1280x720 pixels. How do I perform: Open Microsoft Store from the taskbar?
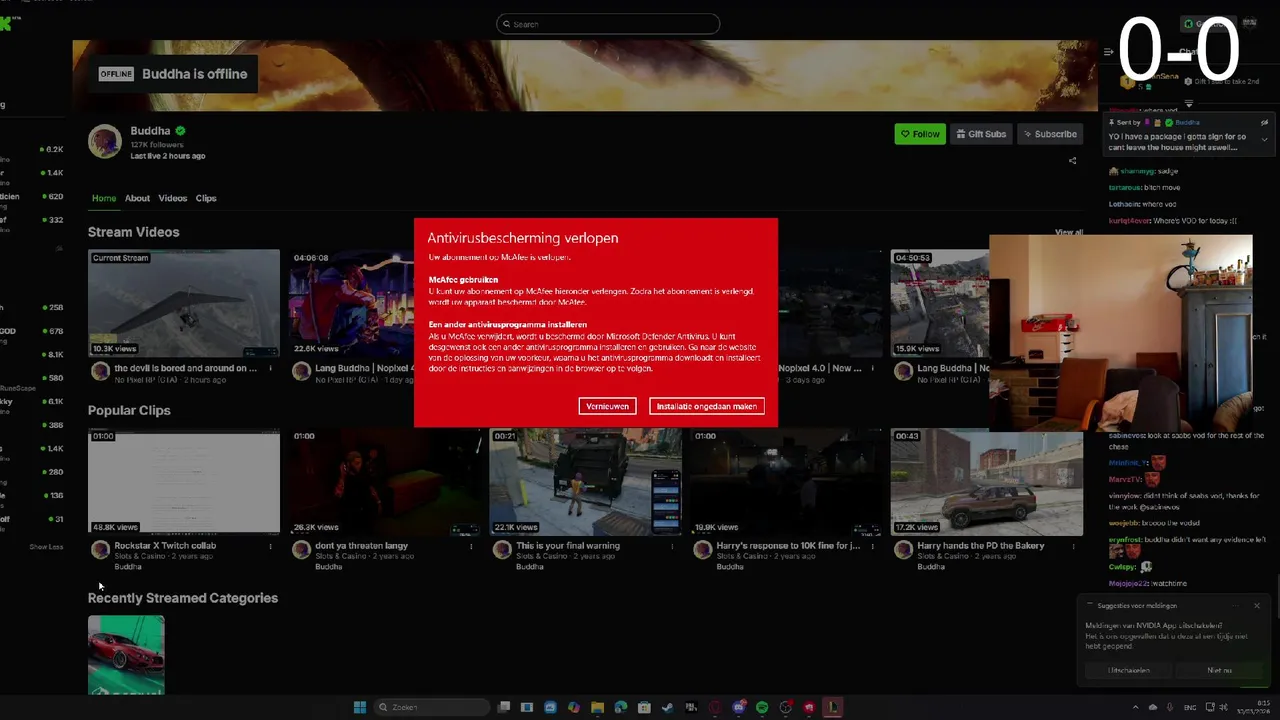tap(644, 707)
